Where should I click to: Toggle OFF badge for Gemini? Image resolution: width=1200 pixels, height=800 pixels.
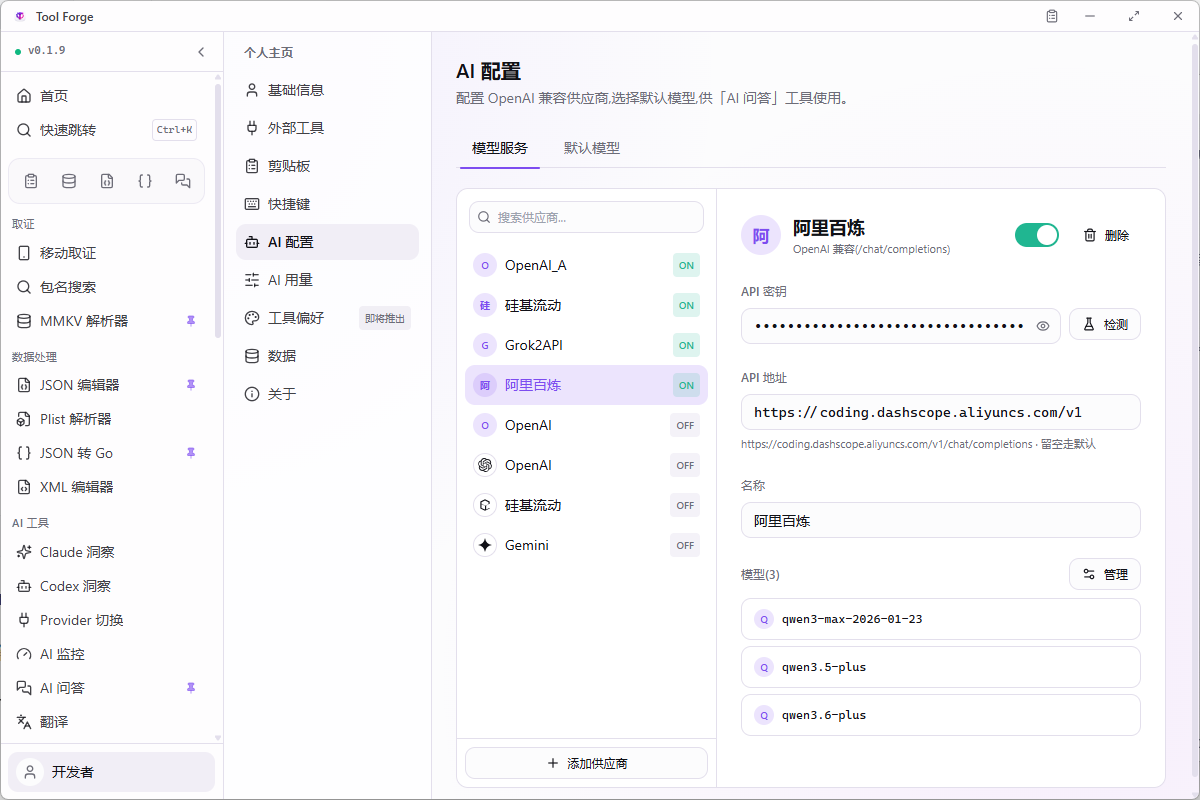[685, 545]
